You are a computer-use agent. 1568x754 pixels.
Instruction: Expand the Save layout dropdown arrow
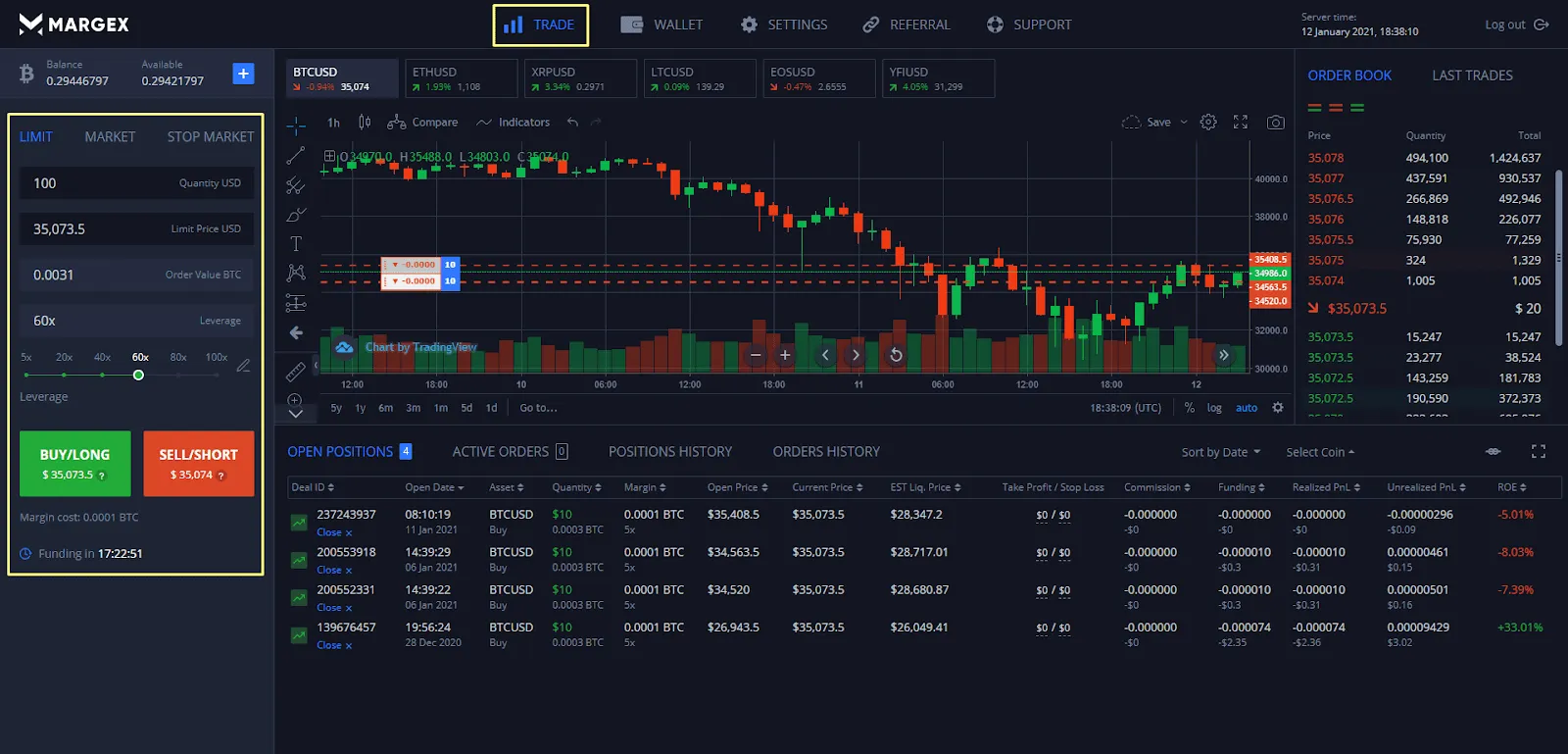pos(1184,123)
